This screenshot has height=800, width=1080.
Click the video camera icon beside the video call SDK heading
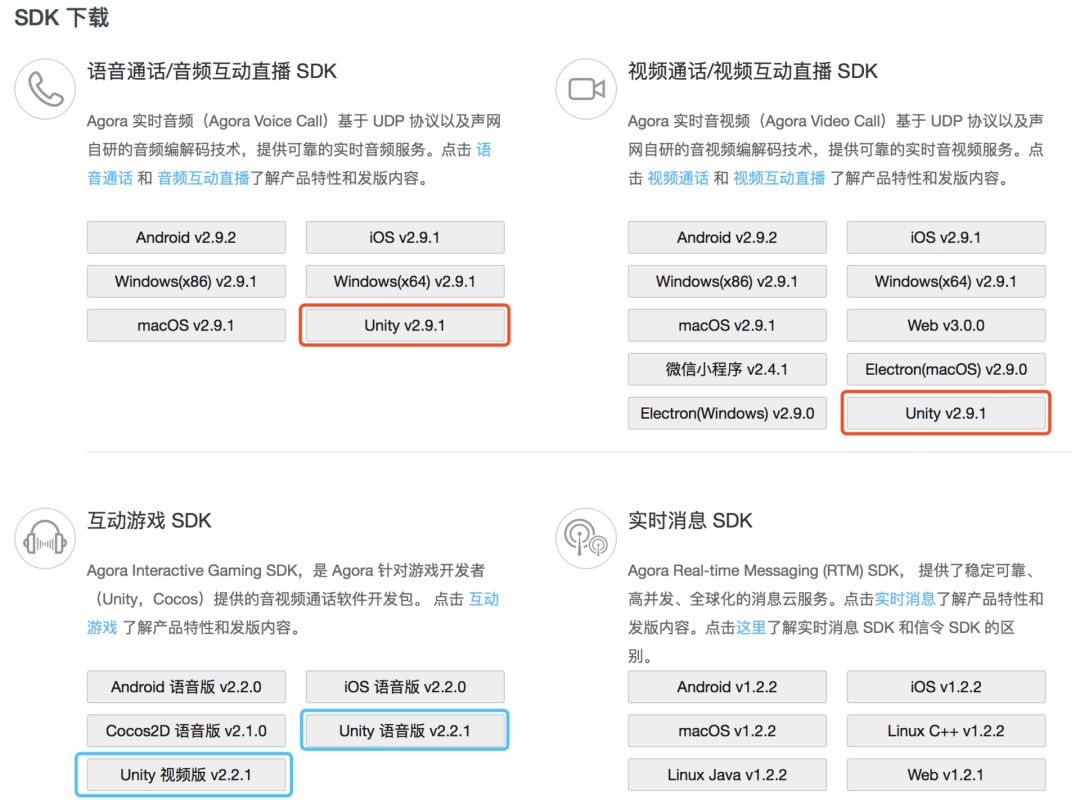click(586, 89)
